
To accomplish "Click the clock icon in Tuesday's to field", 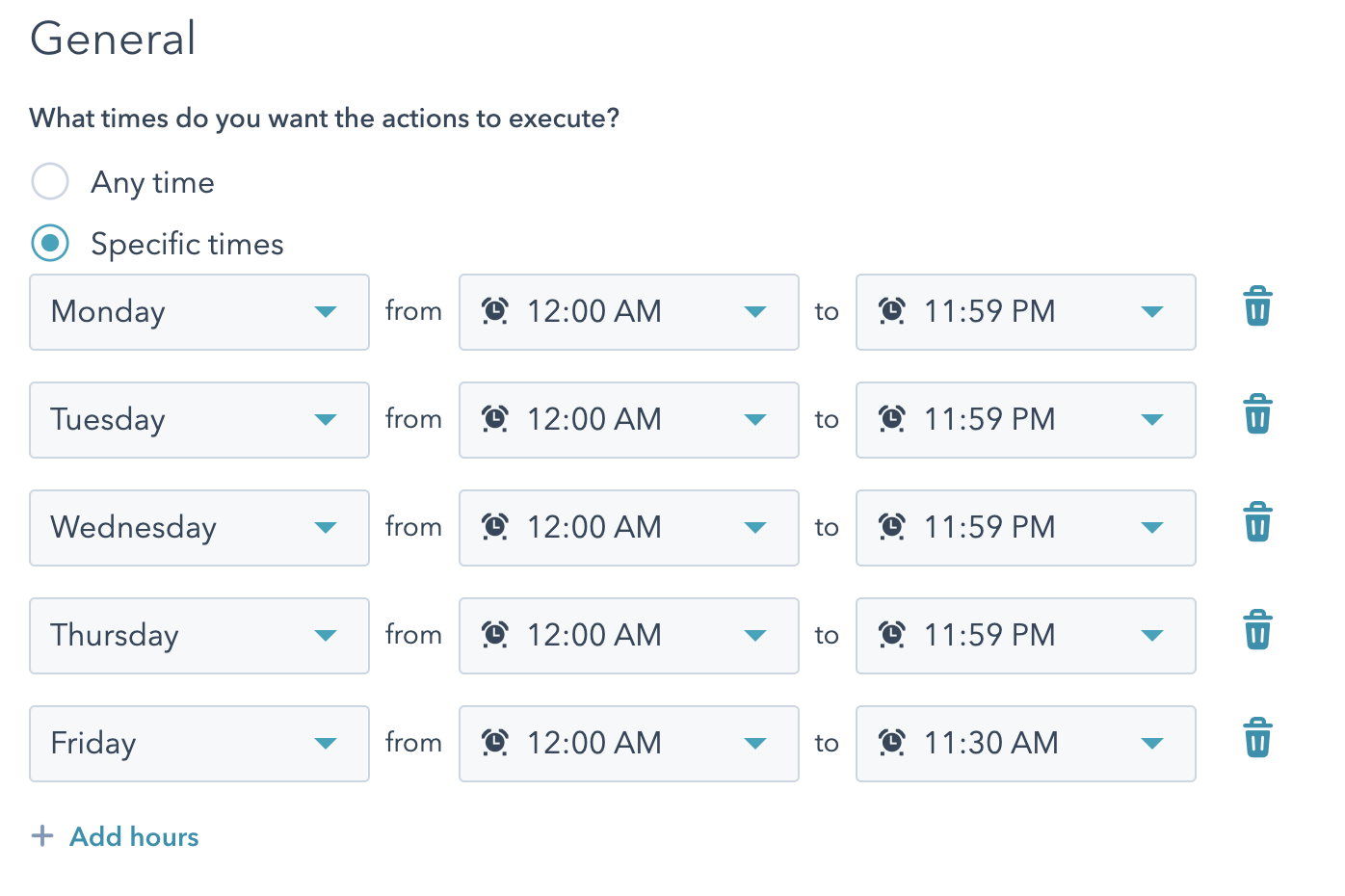I will (x=892, y=419).
